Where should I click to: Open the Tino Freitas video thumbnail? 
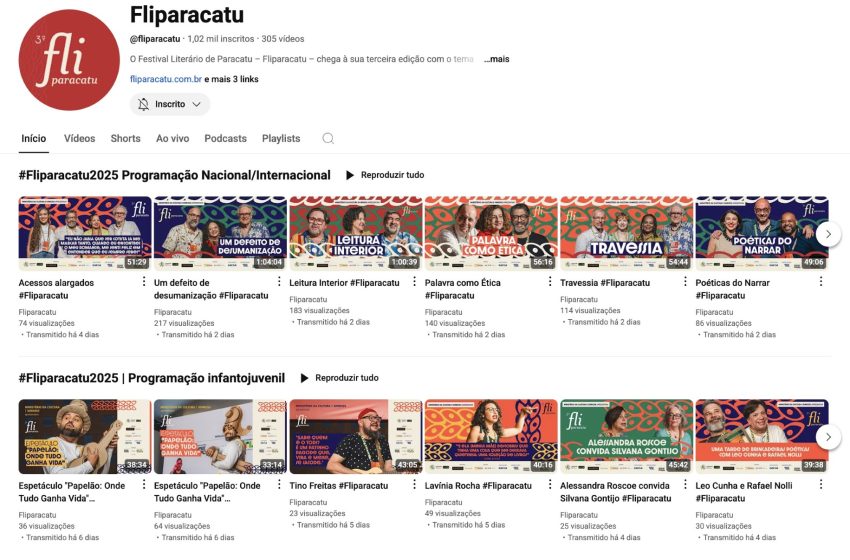[356, 436]
